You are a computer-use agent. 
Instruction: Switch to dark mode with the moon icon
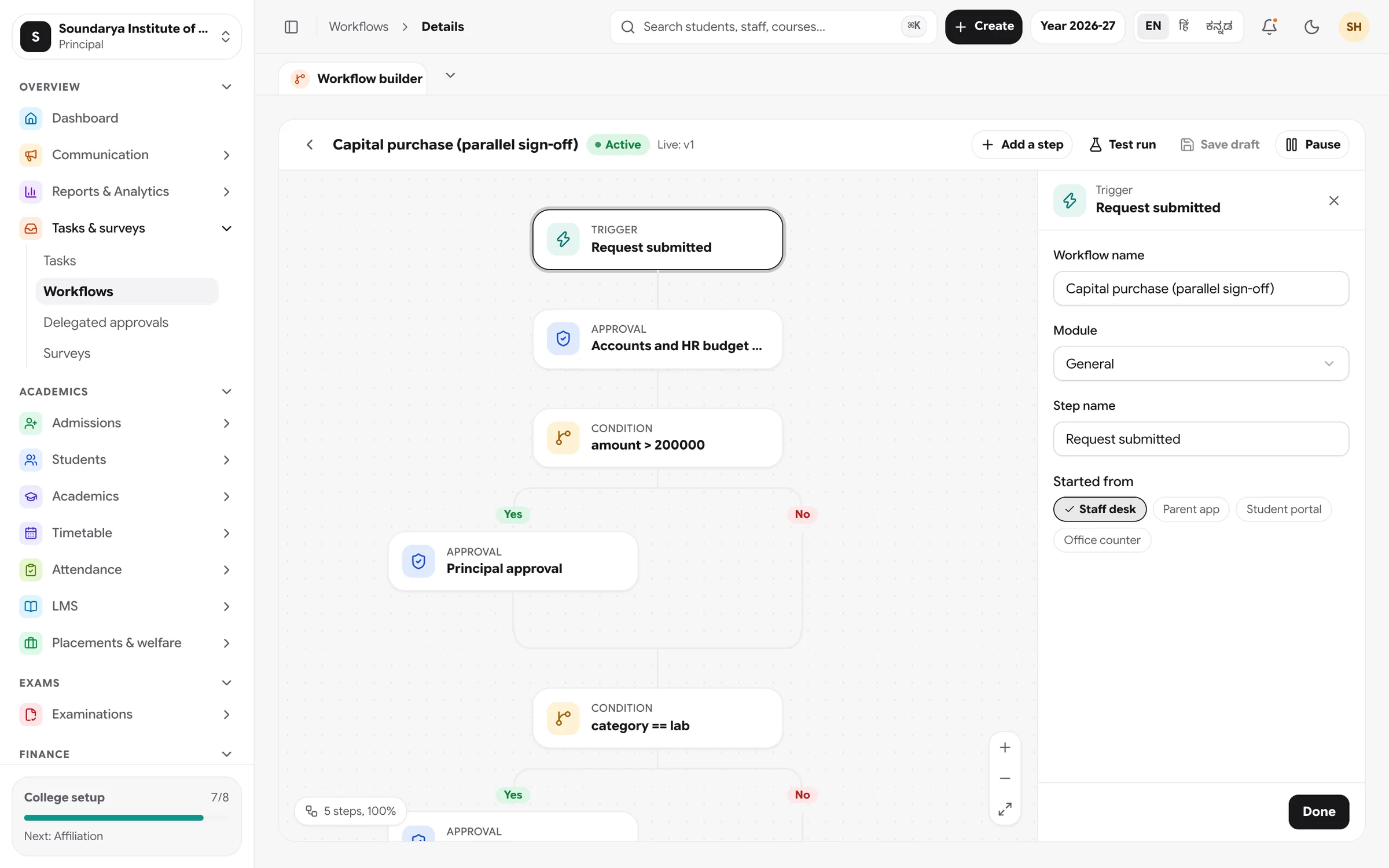[1311, 27]
